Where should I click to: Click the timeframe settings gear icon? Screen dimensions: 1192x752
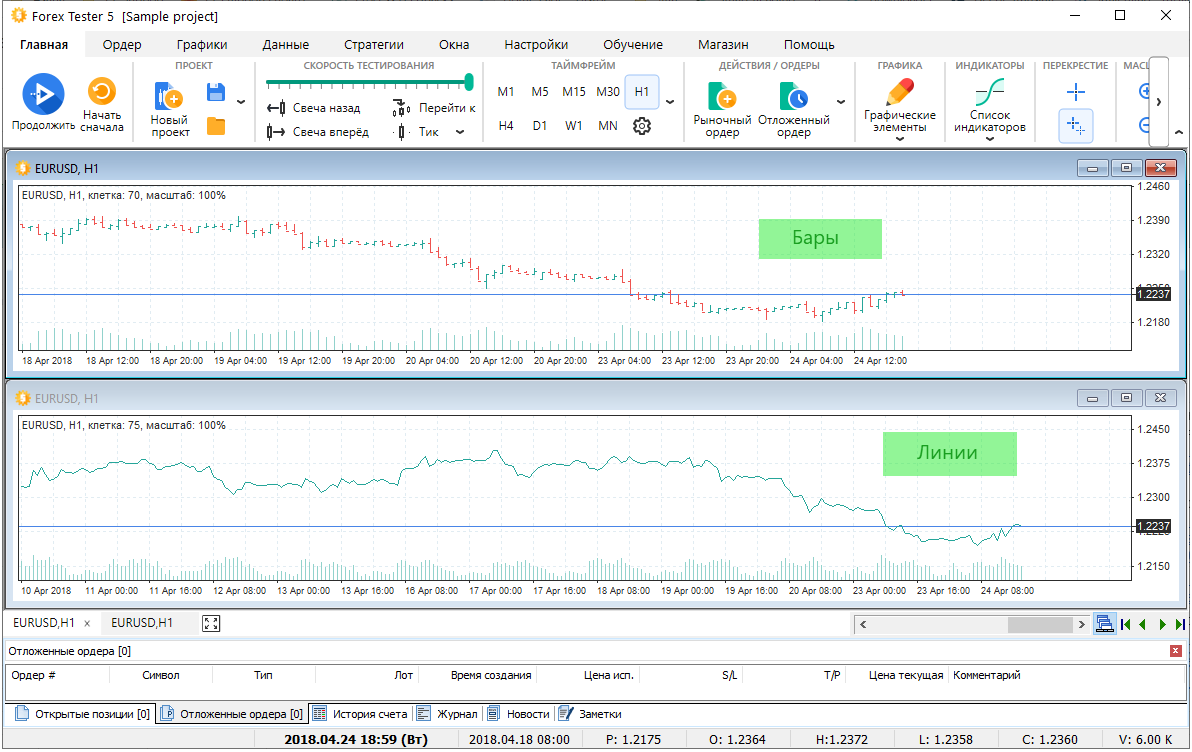[642, 126]
